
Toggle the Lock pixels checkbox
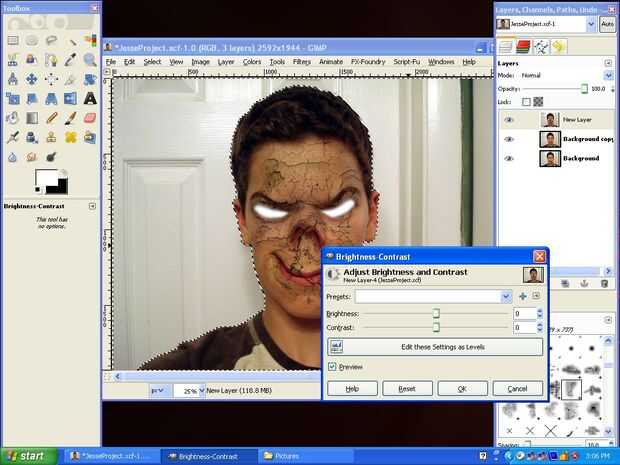pyautogui.click(x=526, y=102)
